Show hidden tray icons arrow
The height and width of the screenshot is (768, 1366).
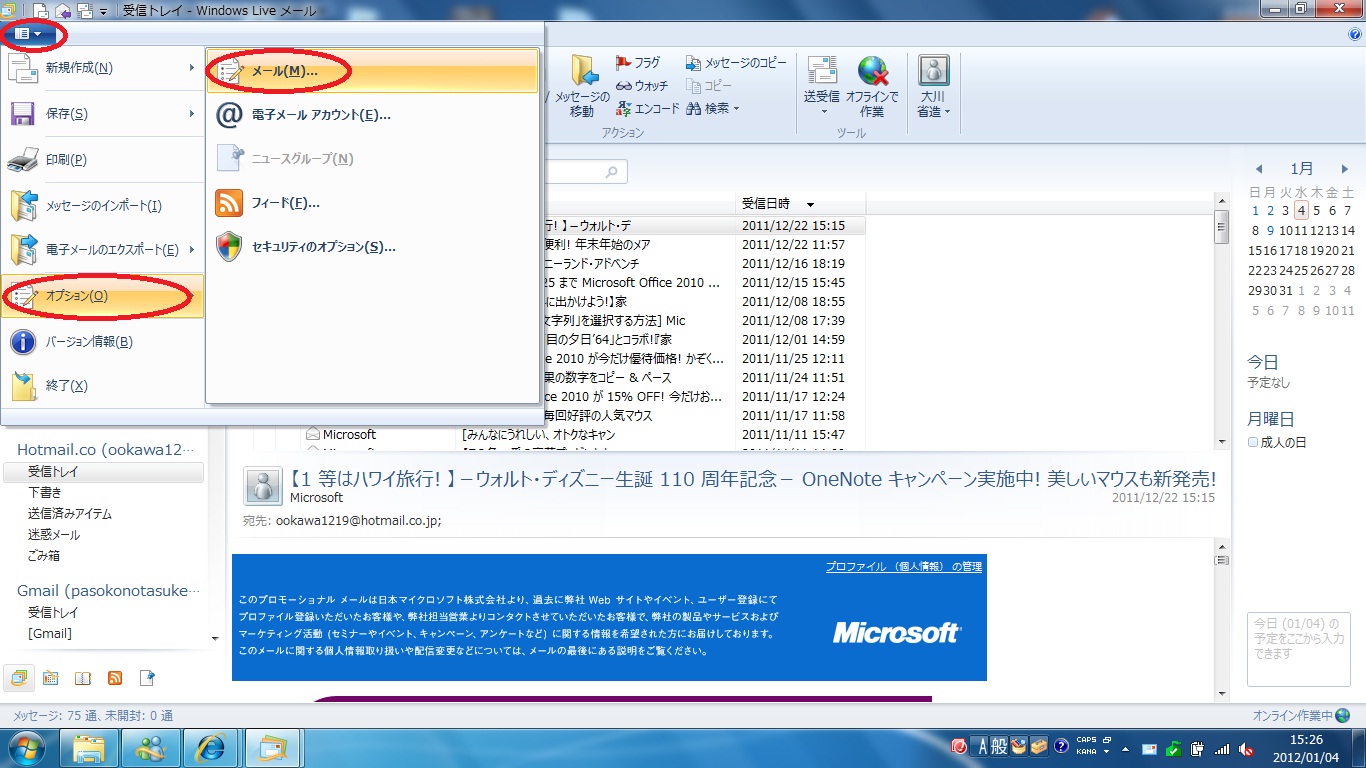click(1126, 748)
